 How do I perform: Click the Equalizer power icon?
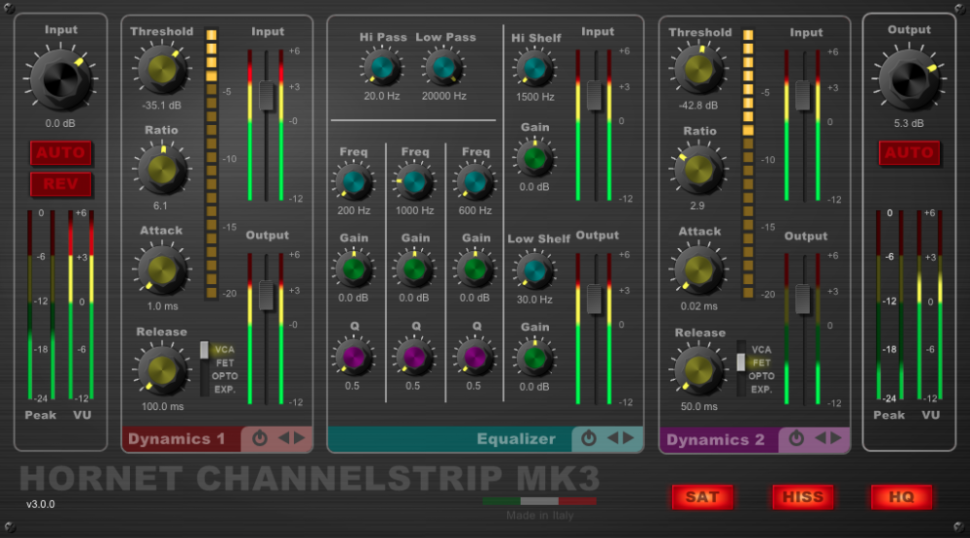[590, 439]
